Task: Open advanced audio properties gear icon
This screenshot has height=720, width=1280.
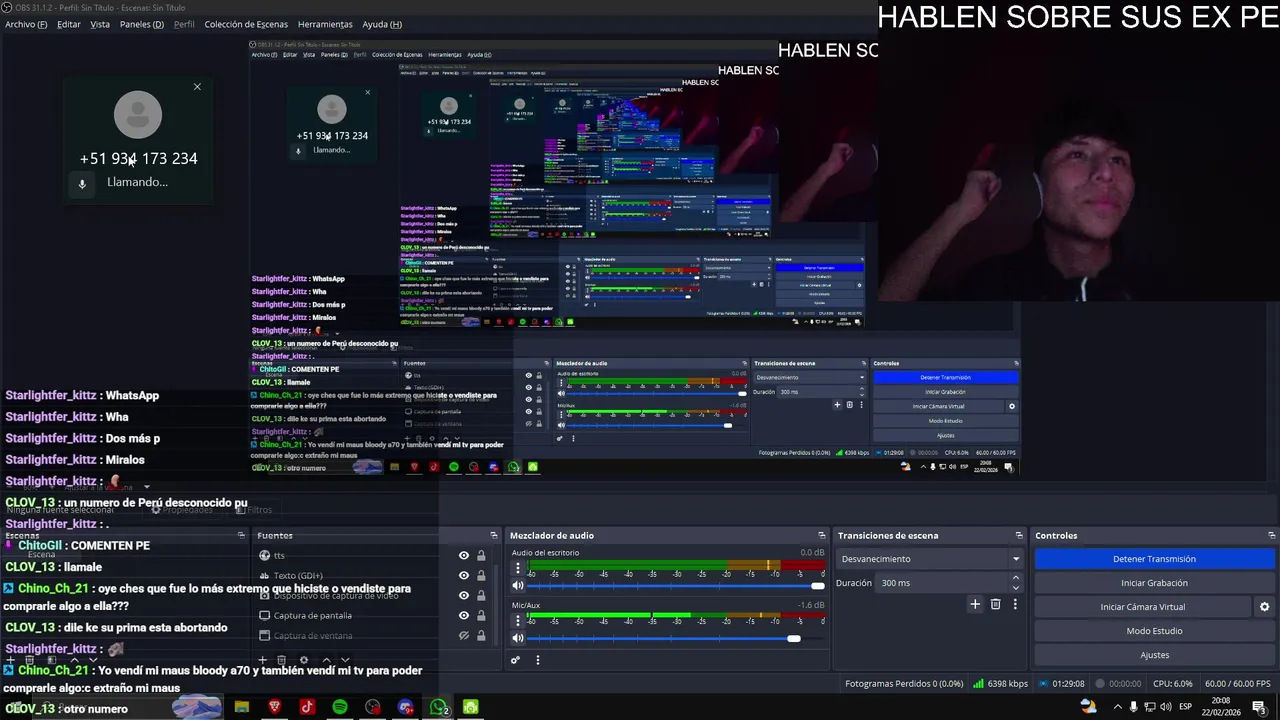Action: (x=516, y=660)
